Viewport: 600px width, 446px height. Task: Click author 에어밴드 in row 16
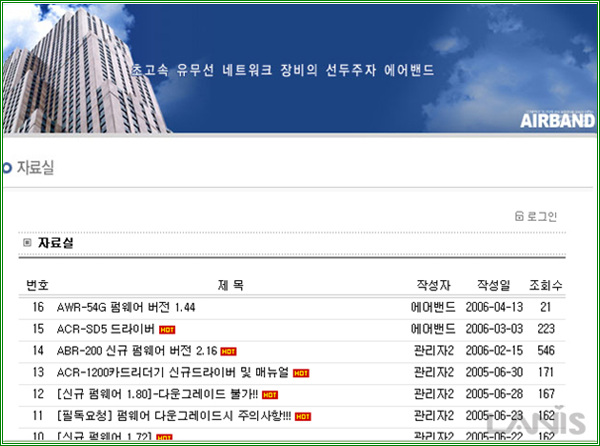[x=433, y=307]
